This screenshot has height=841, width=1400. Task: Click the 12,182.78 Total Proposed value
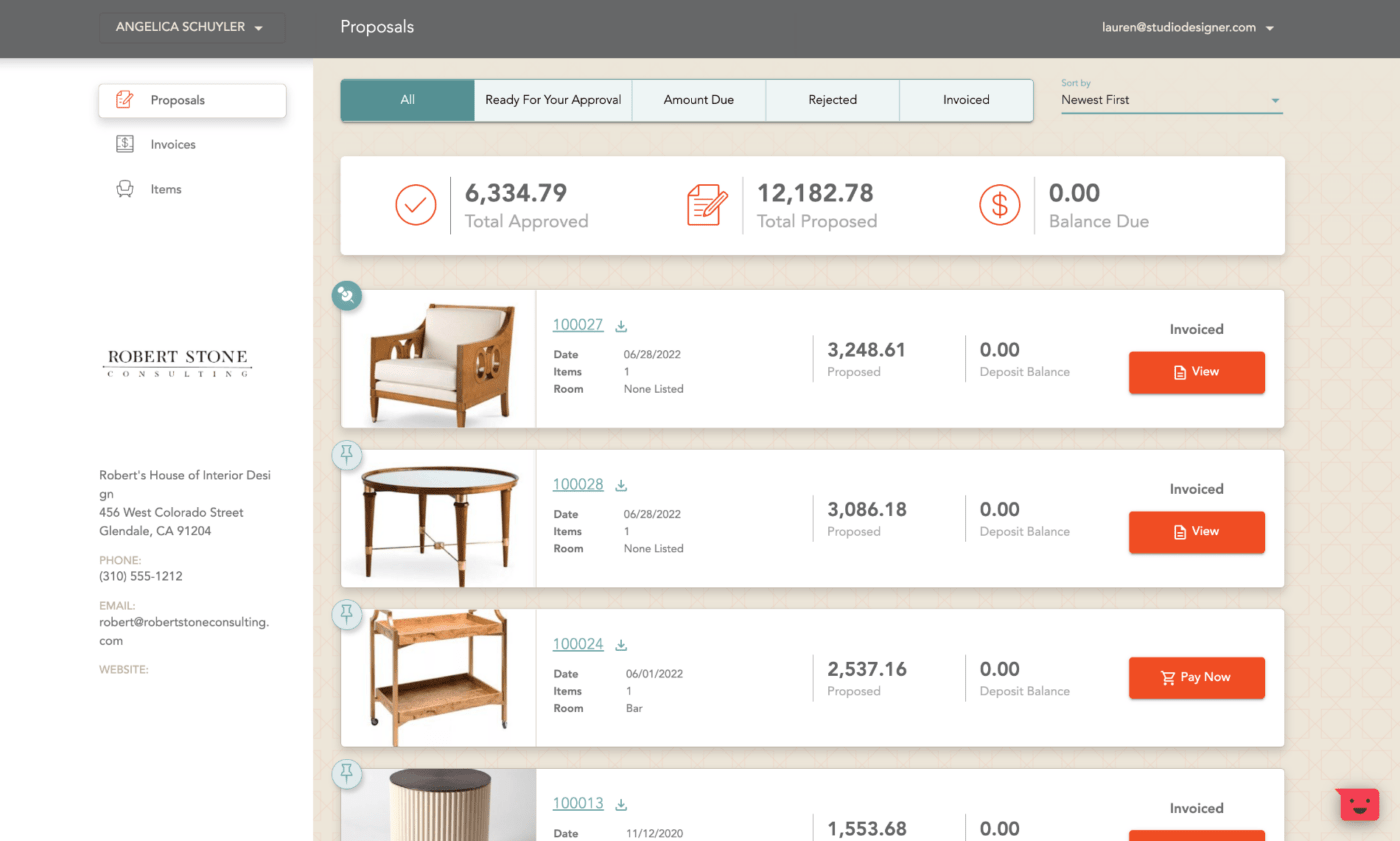pos(815,193)
